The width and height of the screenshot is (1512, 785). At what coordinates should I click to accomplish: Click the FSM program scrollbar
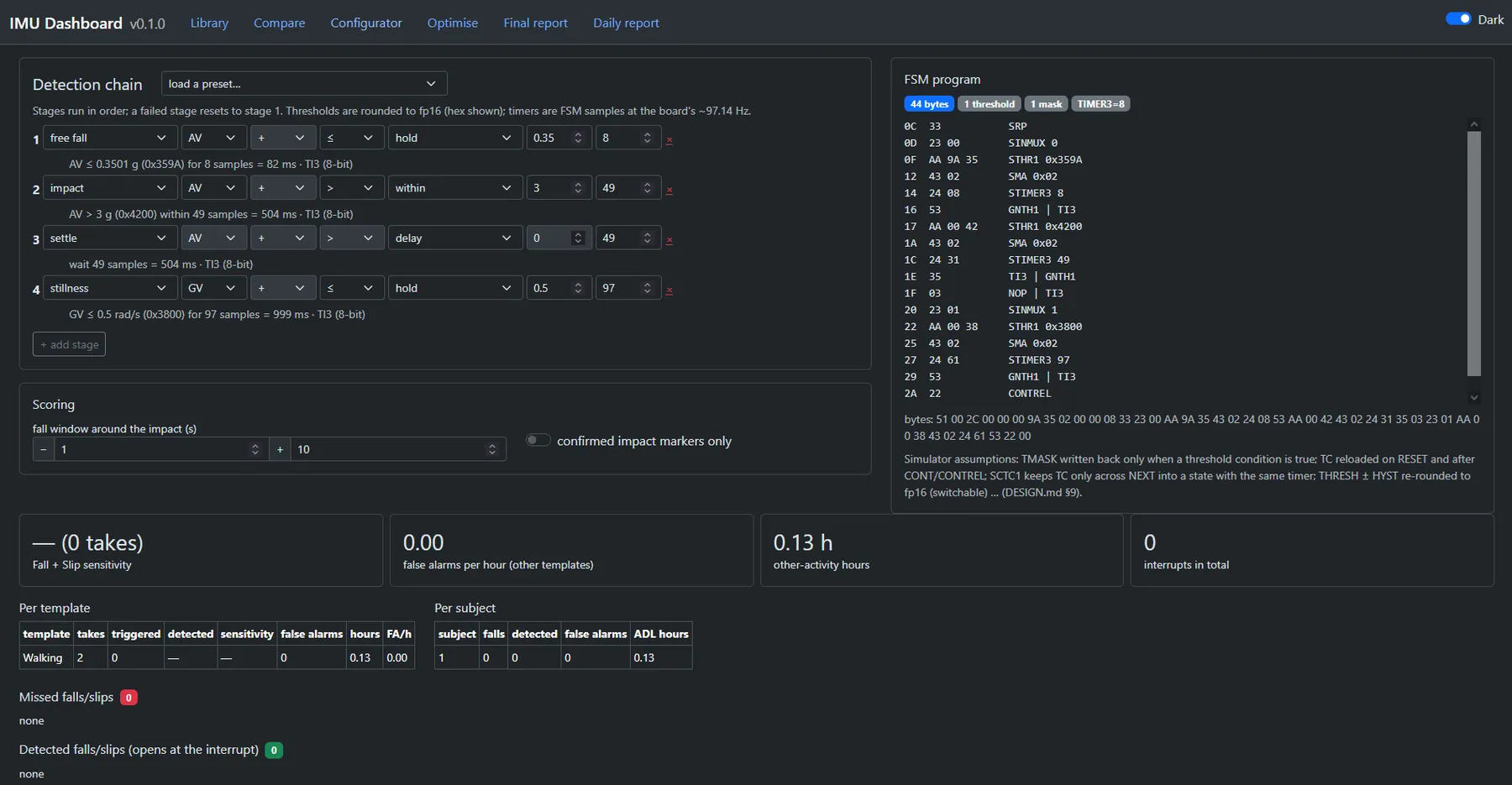click(1474, 254)
